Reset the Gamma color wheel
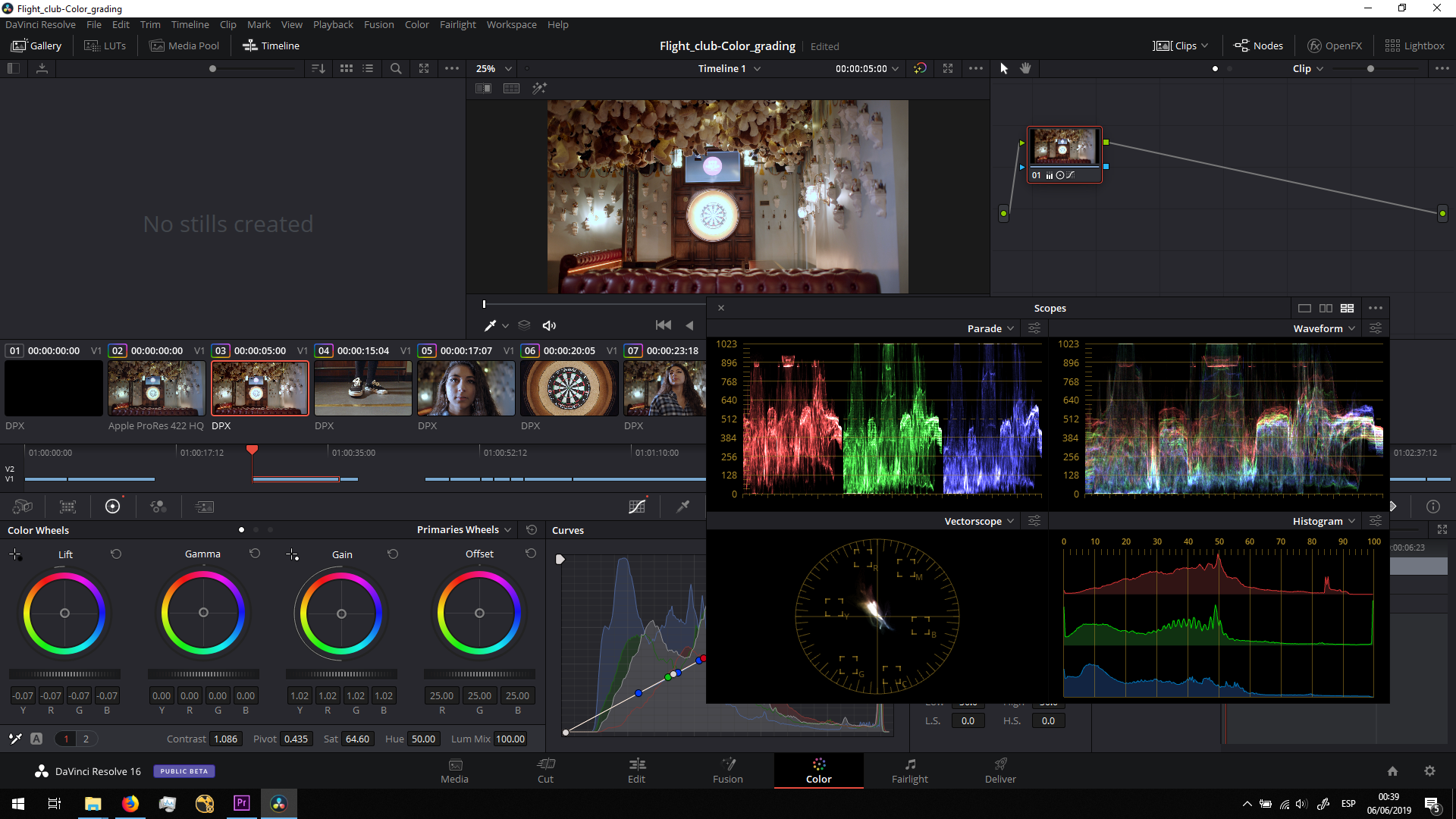1456x819 pixels. 255,554
